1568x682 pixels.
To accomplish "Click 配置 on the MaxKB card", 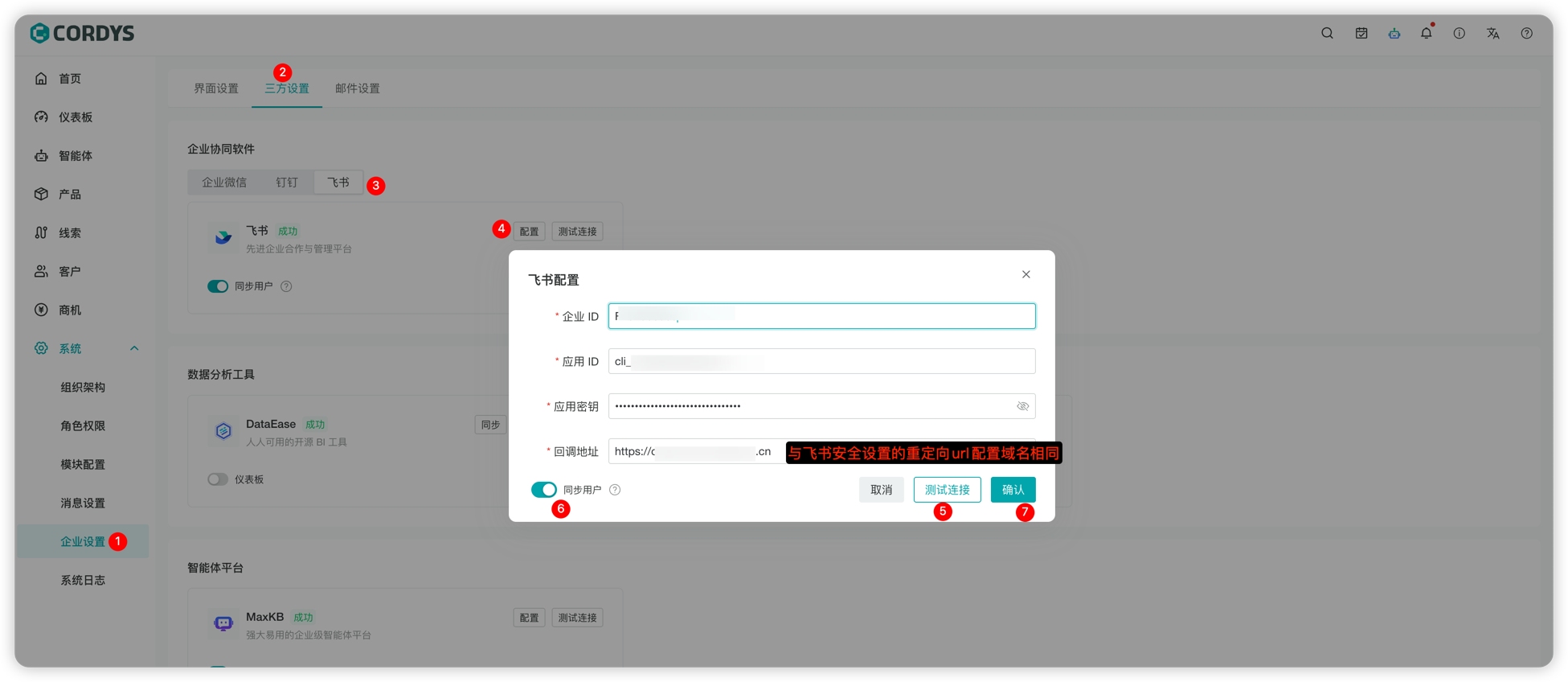I will click(x=529, y=618).
